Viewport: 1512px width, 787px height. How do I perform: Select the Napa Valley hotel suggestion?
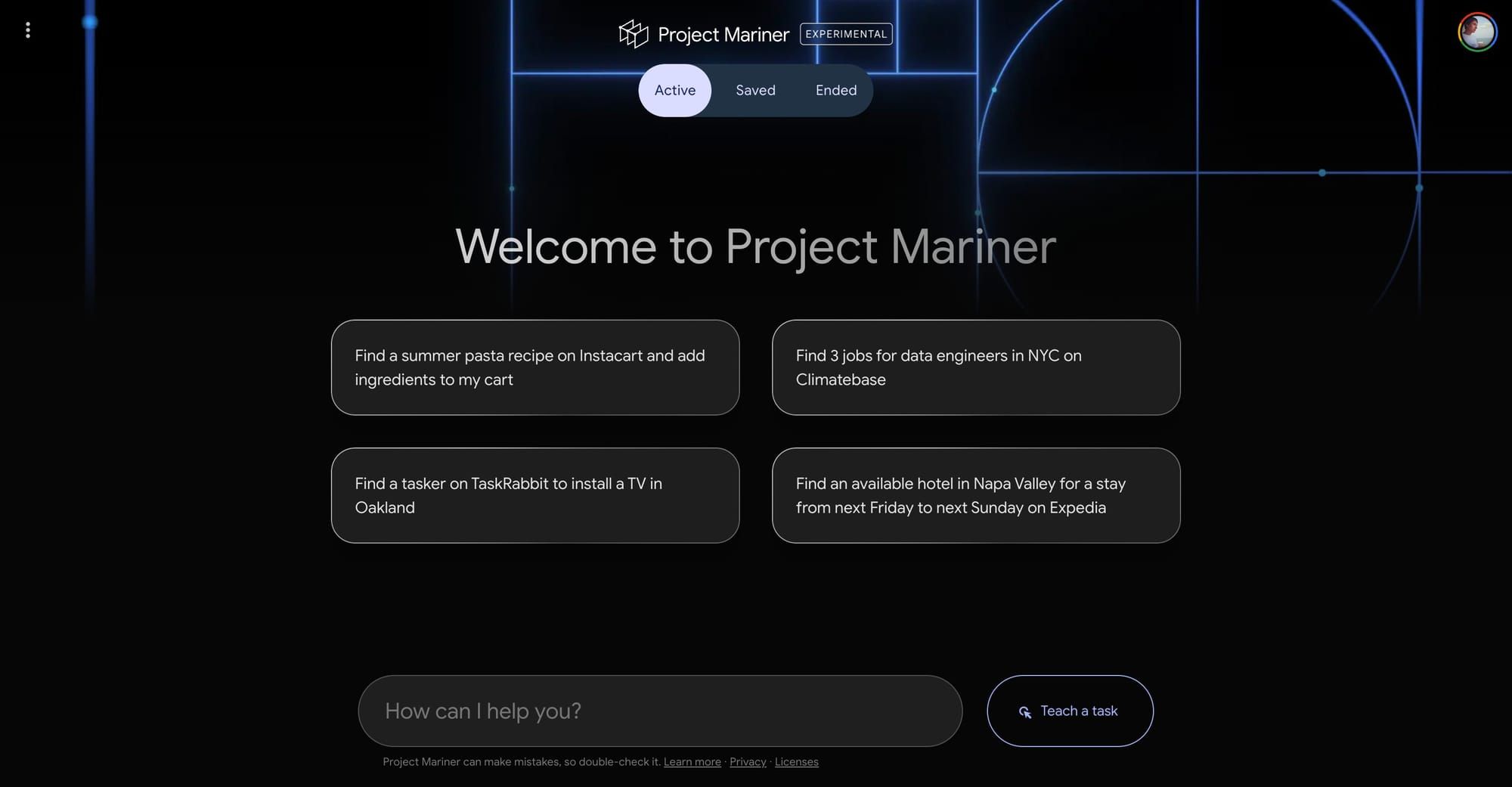(x=975, y=495)
